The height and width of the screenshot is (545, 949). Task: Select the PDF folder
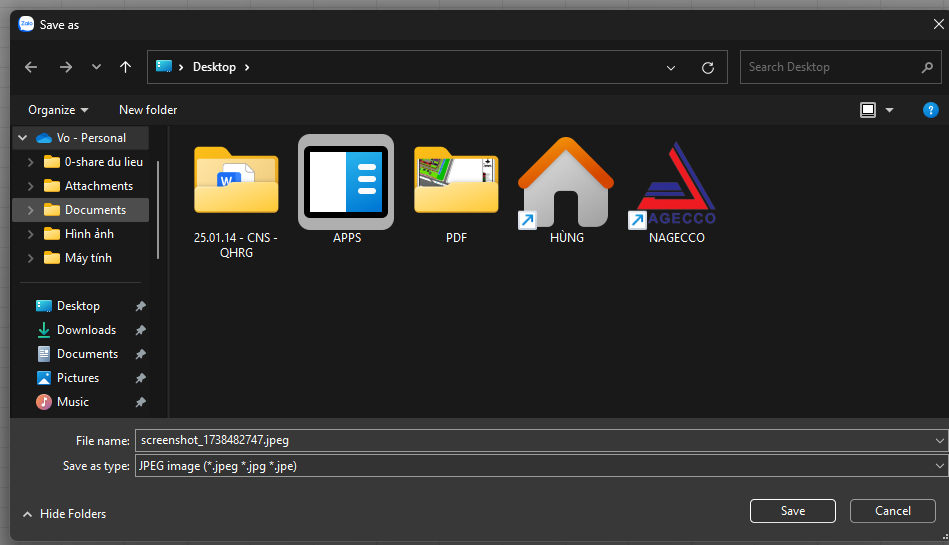point(456,182)
